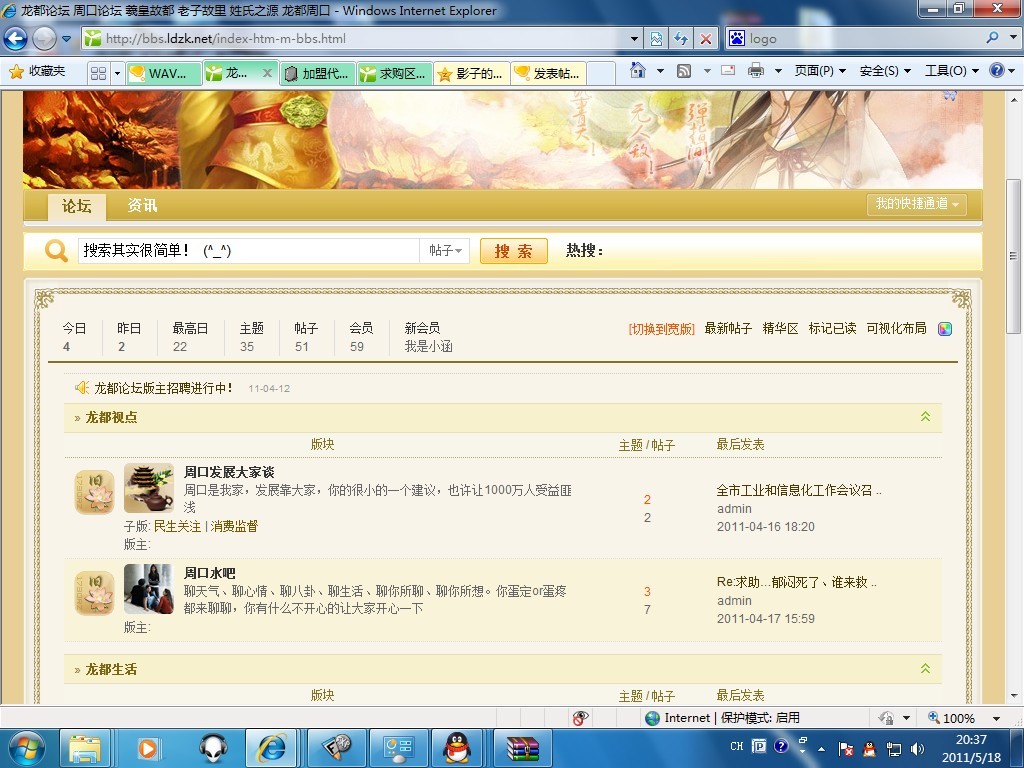The height and width of the screenshot is (768, 1024).
Task: Refresh the page with the refresh icon
Action: [681, 39]
